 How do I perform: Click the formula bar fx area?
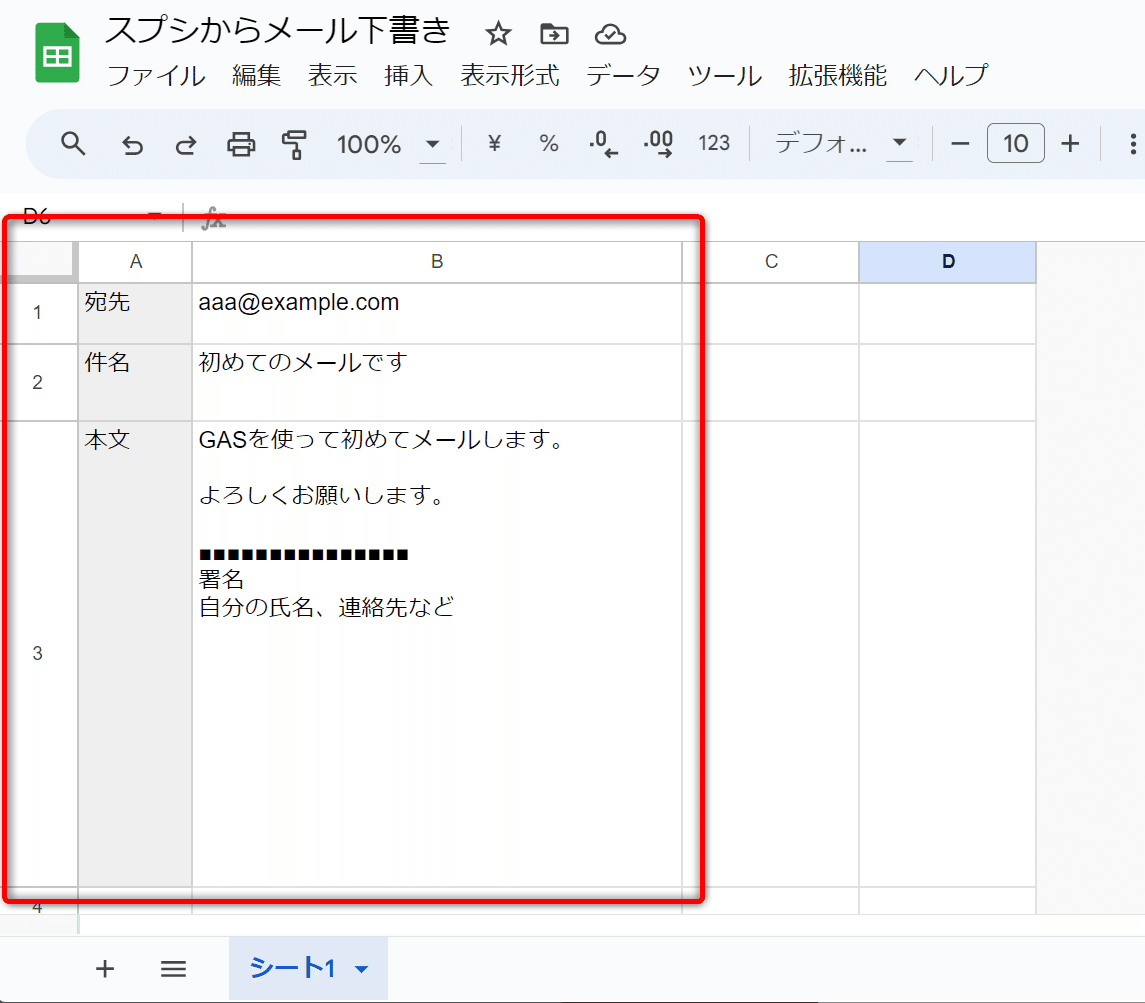tap(213, 217)
